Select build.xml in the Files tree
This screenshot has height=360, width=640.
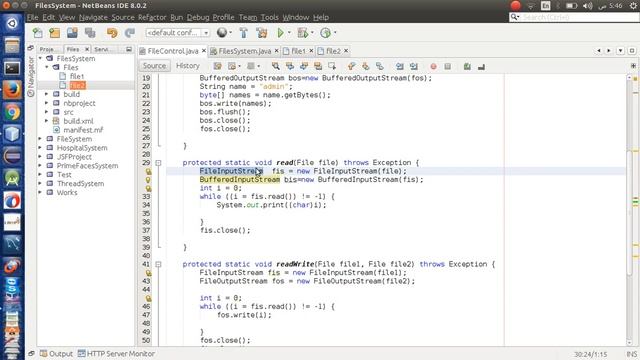click(78, 121)
